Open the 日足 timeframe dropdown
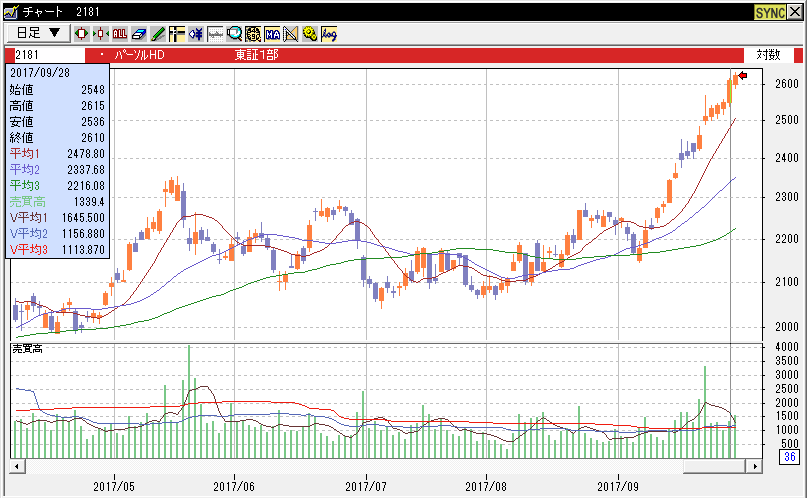The height and width of the screenshot is (498, 807). 37,33
